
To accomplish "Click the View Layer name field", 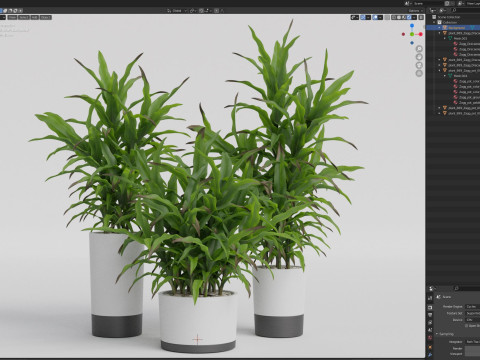I will click(473, 4).
